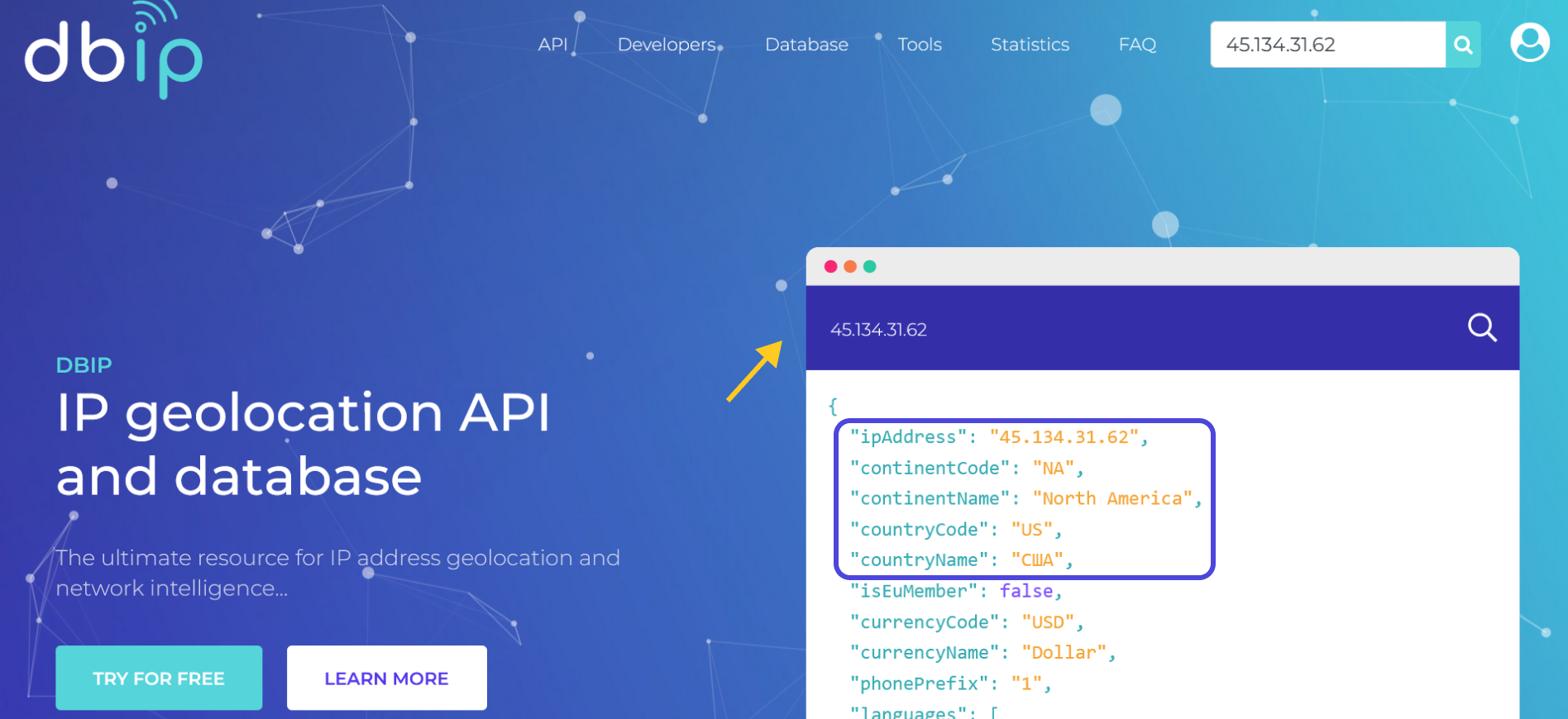Click the "countryCode": "US" line
This screenshot has width=1568, height=719.
click(956, 530)
